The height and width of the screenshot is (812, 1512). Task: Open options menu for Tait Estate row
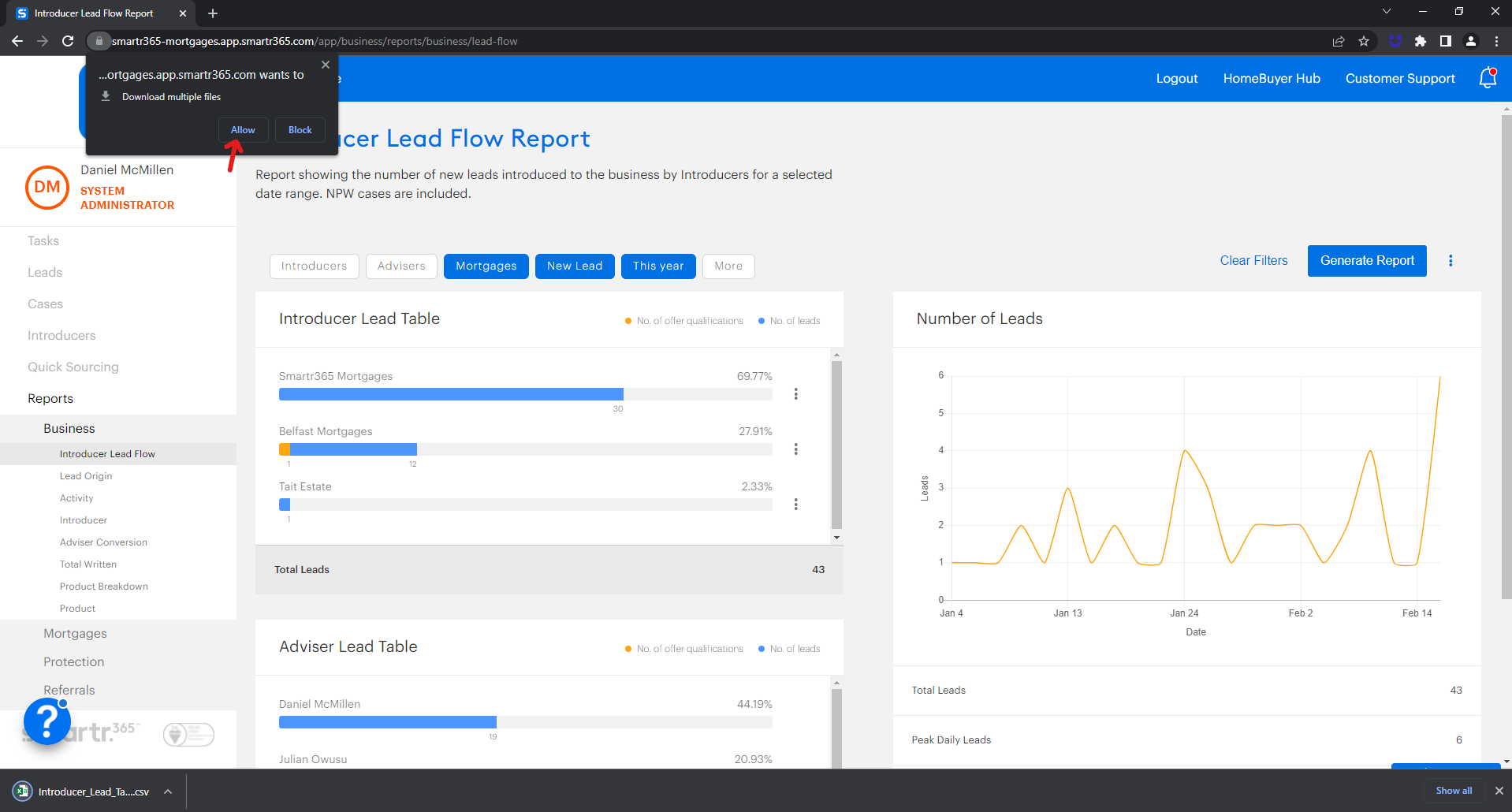[x=796, y=505]
